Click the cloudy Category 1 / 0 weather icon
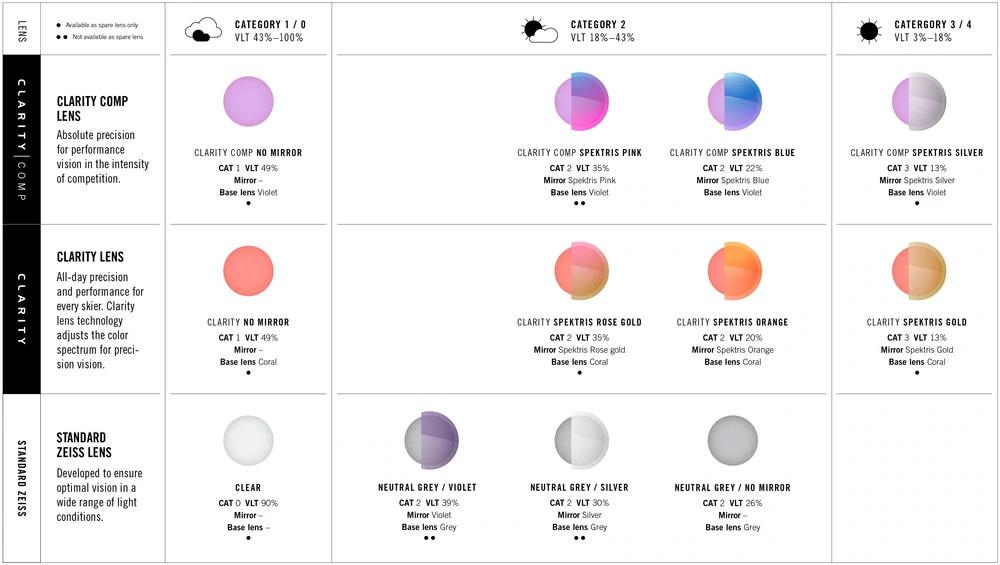 [x=203, y=30]
